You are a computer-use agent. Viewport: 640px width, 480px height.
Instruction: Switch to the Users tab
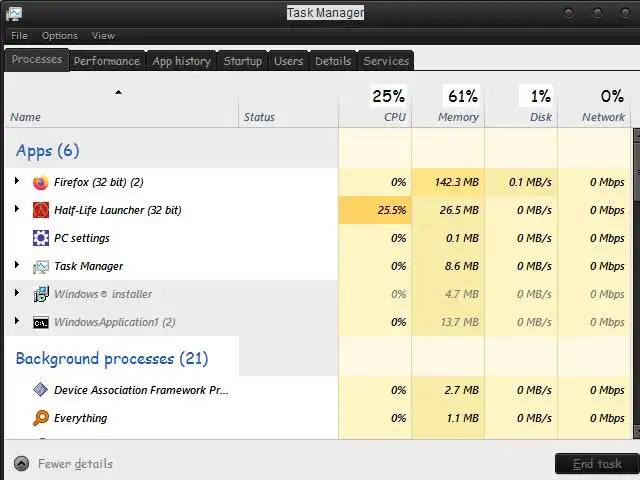289,61
